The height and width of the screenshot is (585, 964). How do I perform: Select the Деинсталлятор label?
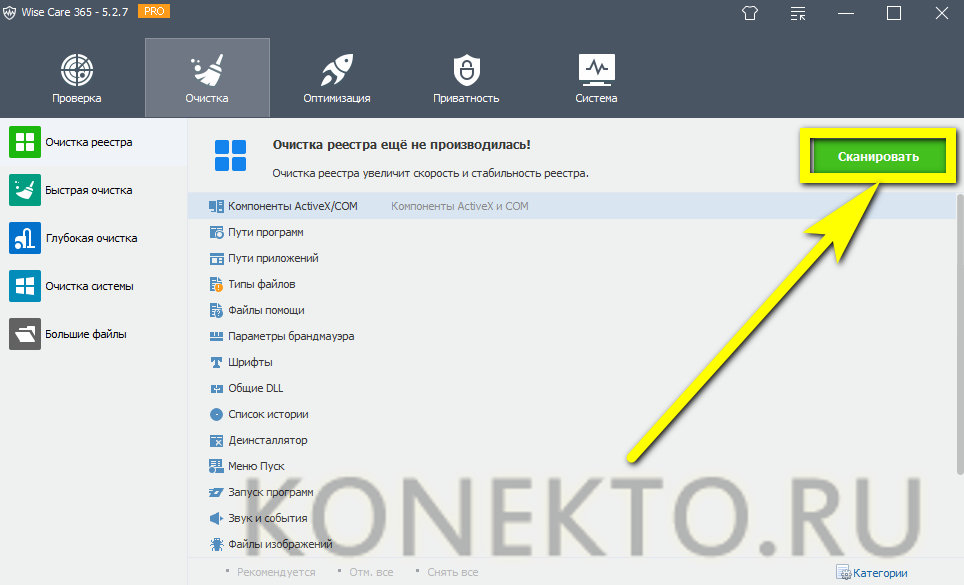coord(267,440)
